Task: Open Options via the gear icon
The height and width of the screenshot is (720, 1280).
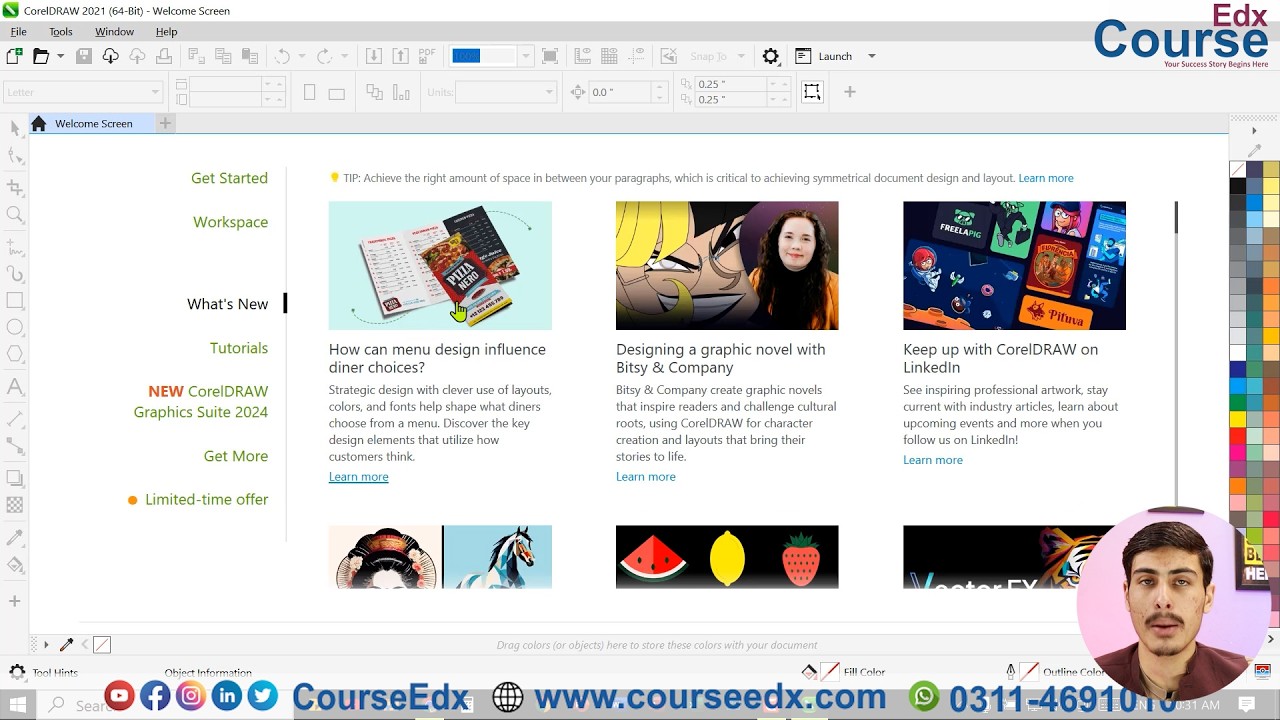Action: click(770, 56)
